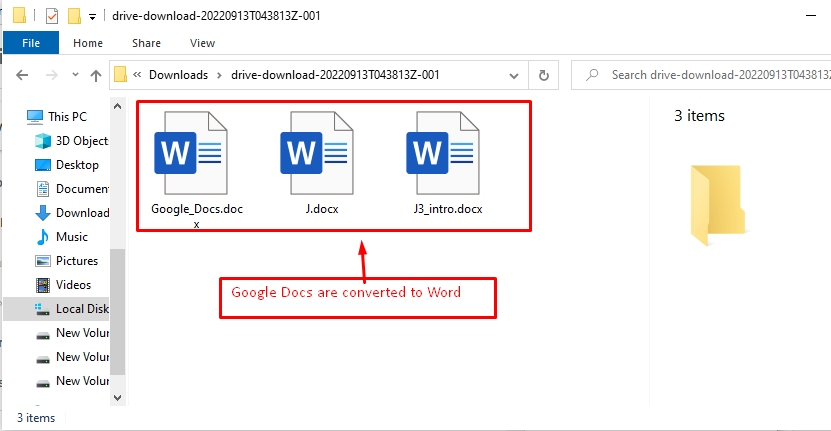Viewport: 831px width, 431px height.
Task: Open the Home ribbon tab
Action: tap(88, 43)
